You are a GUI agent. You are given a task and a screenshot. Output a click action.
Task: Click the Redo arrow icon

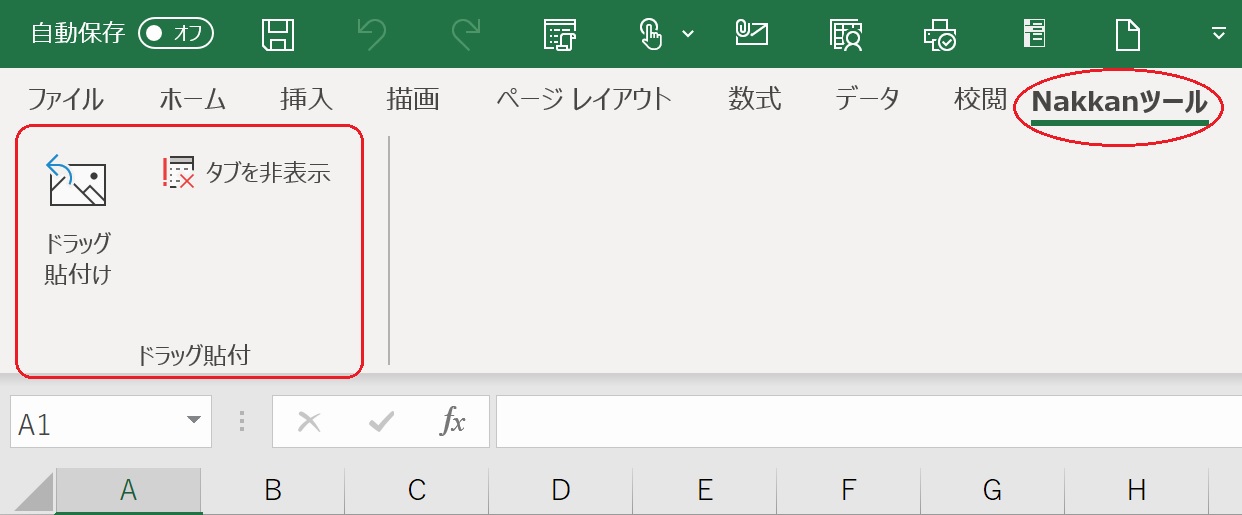pyautogui.click(x=465, y=34)
